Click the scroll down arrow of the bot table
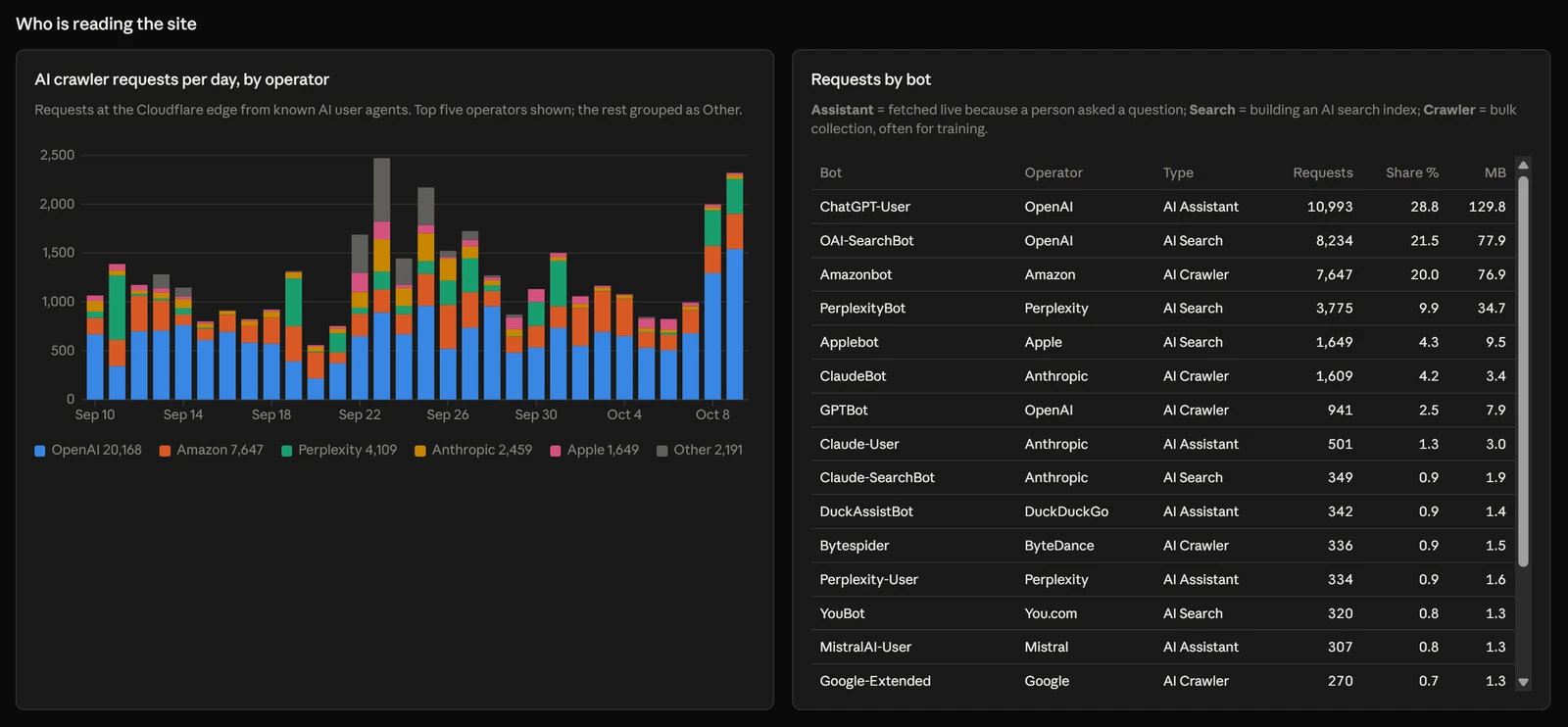1568x727 pixels. pos(1523,682)
